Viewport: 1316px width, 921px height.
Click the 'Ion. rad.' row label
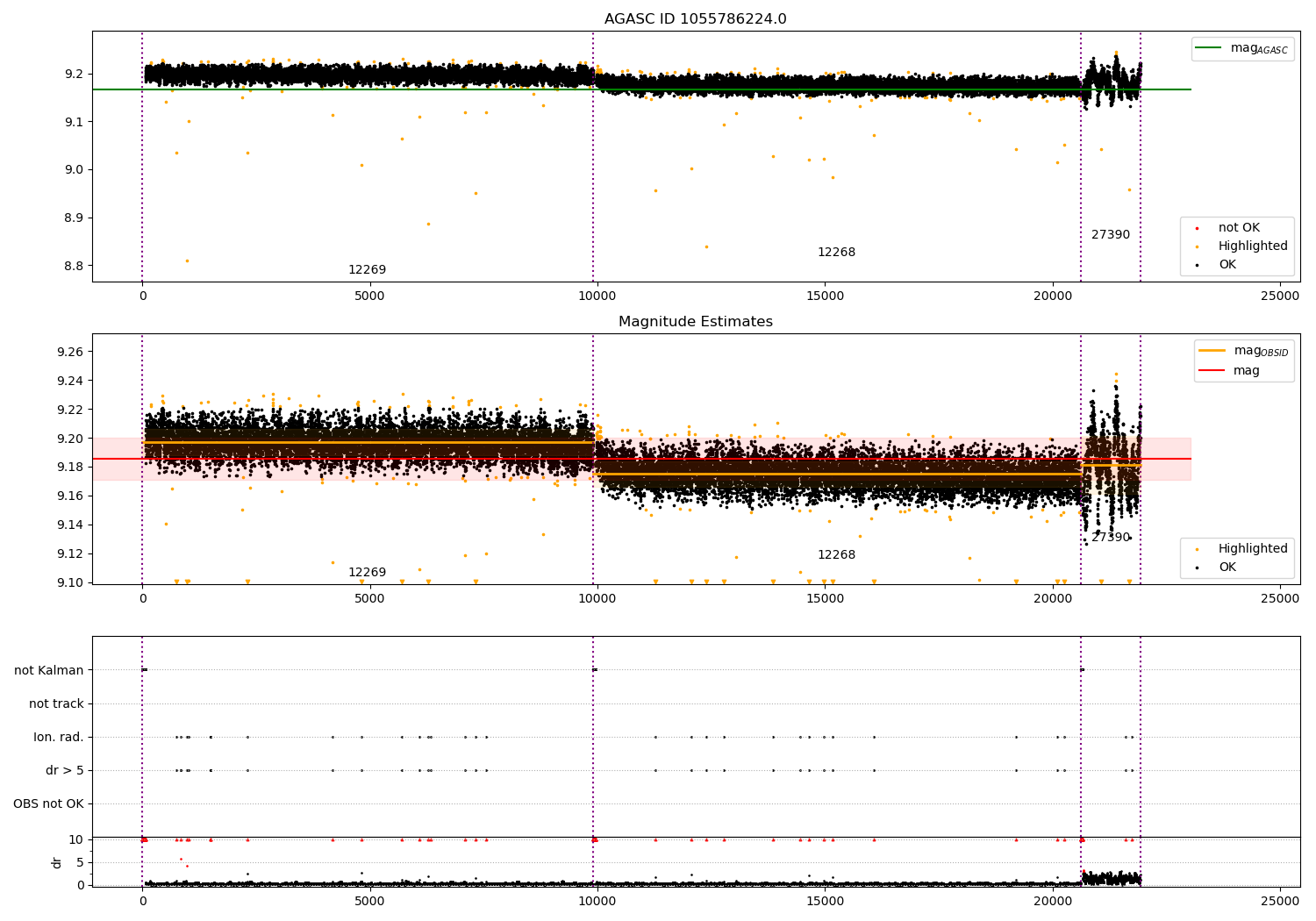pos(59,738)
